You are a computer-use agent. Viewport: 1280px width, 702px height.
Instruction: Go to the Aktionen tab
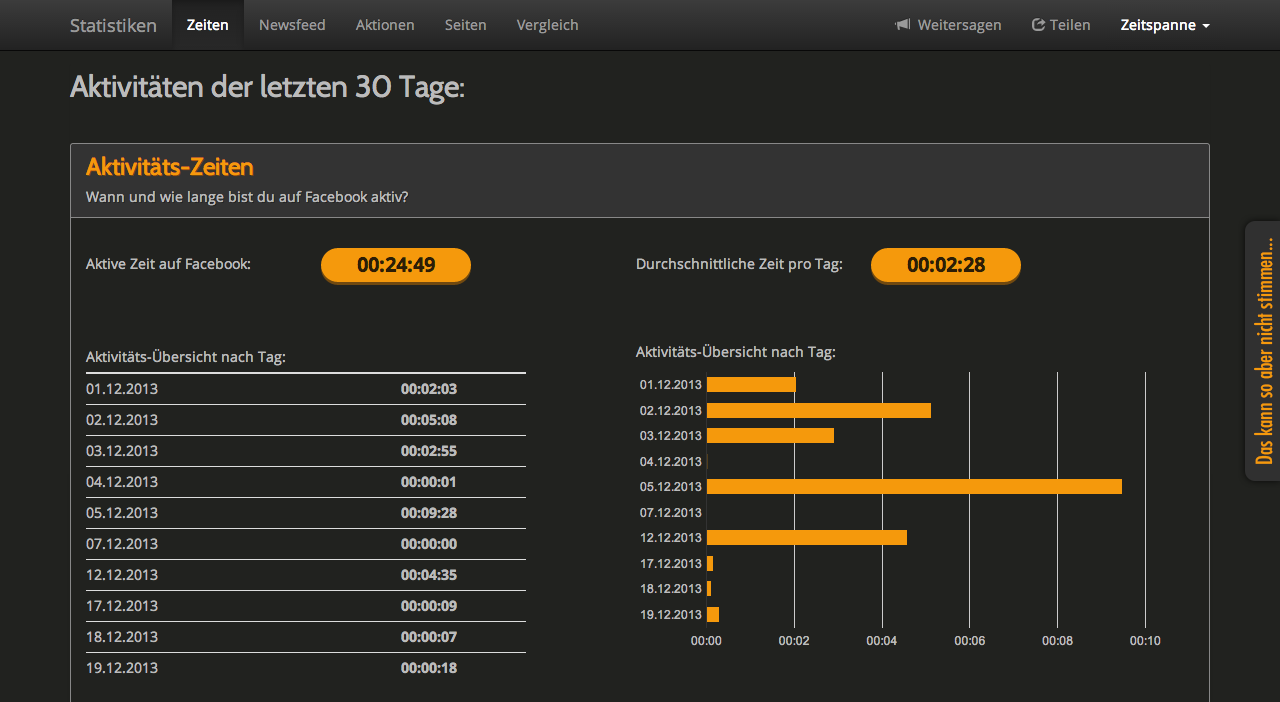[x=385, y=25]
